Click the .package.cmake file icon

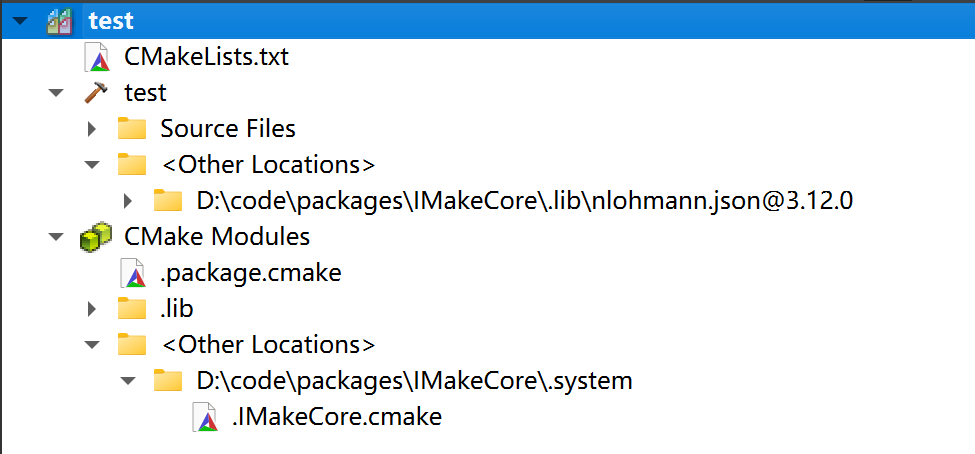[132, 273]
